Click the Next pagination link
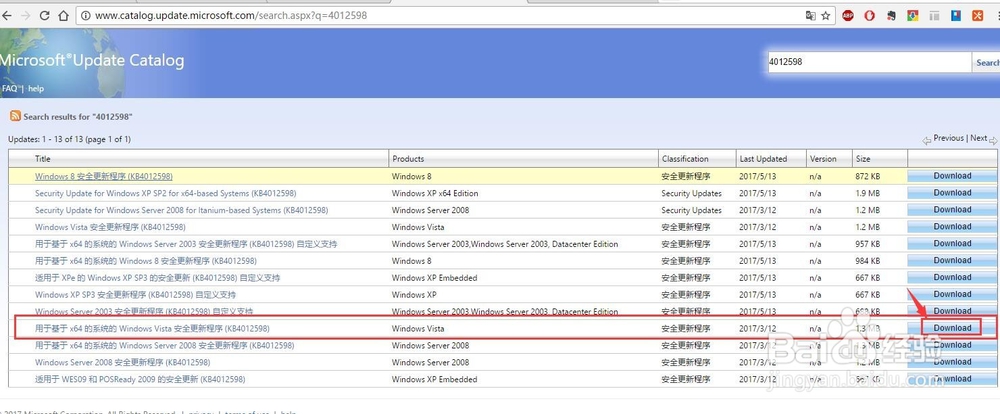 (x=978, y=138)
